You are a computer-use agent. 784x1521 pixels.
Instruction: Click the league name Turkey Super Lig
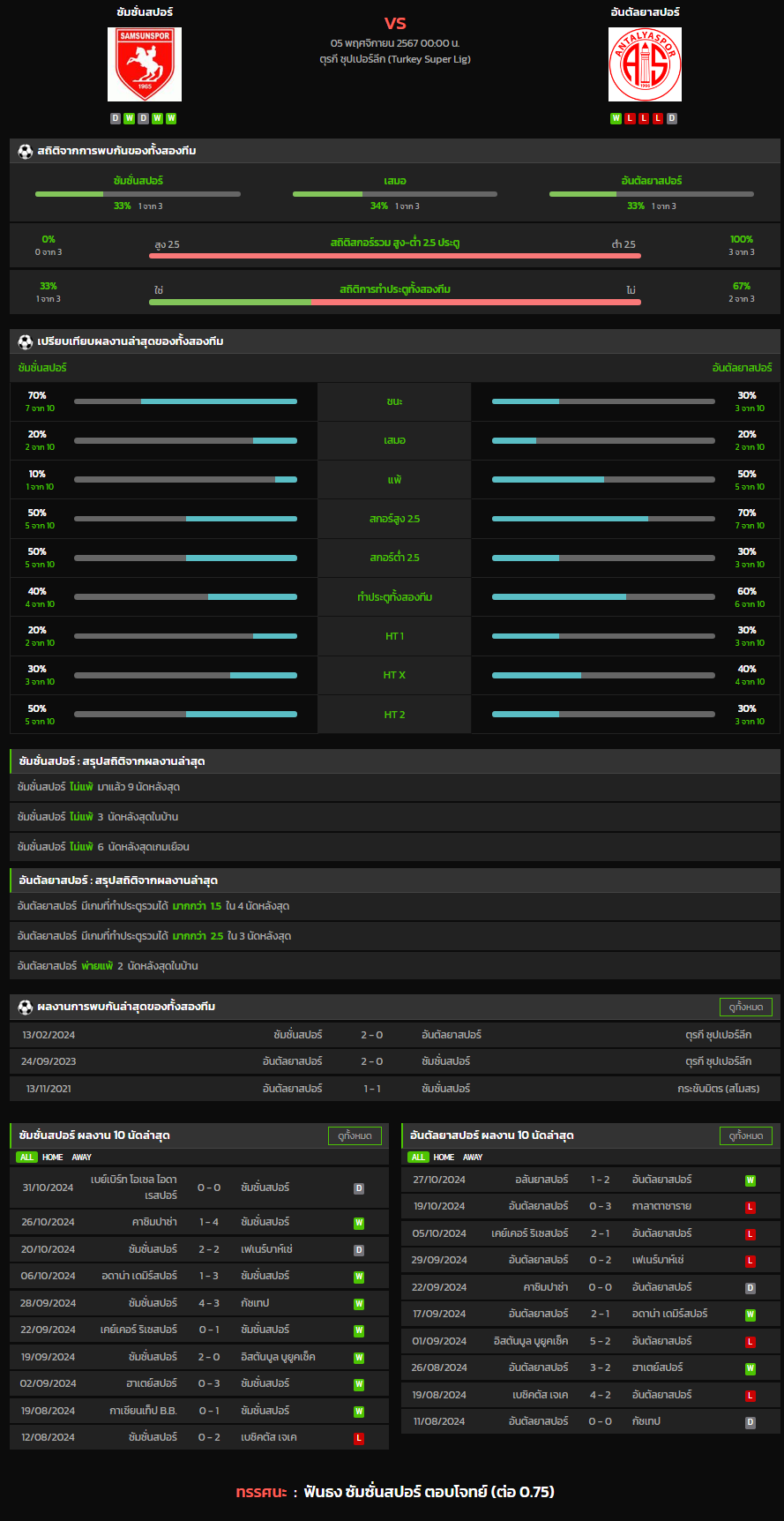395,59
